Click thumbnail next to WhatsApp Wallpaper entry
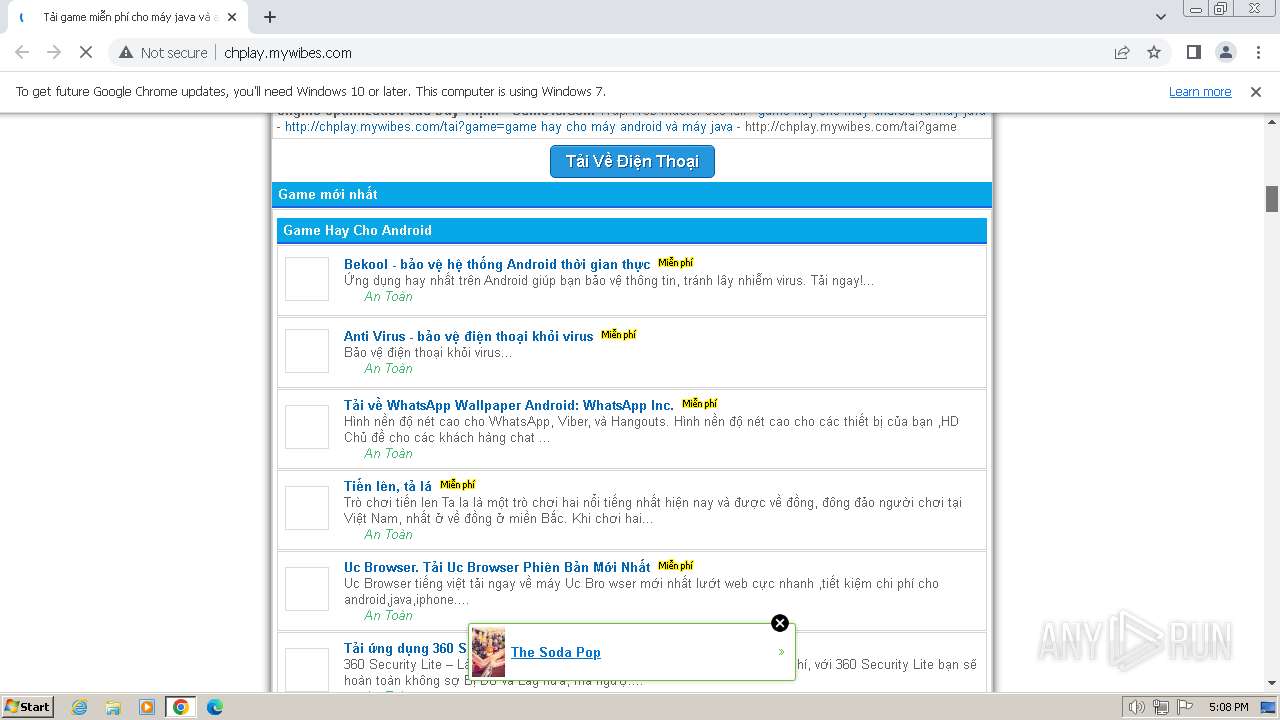 (307, 427)
